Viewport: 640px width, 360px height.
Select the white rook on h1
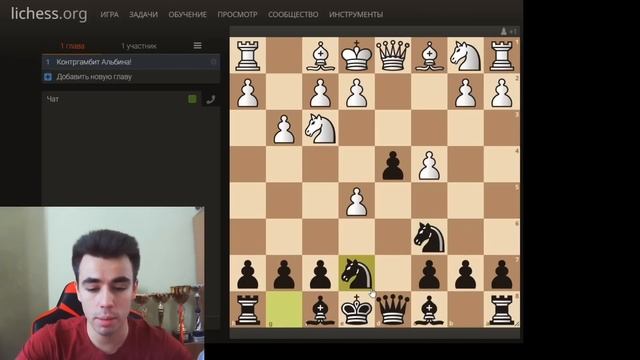[248, 55]
